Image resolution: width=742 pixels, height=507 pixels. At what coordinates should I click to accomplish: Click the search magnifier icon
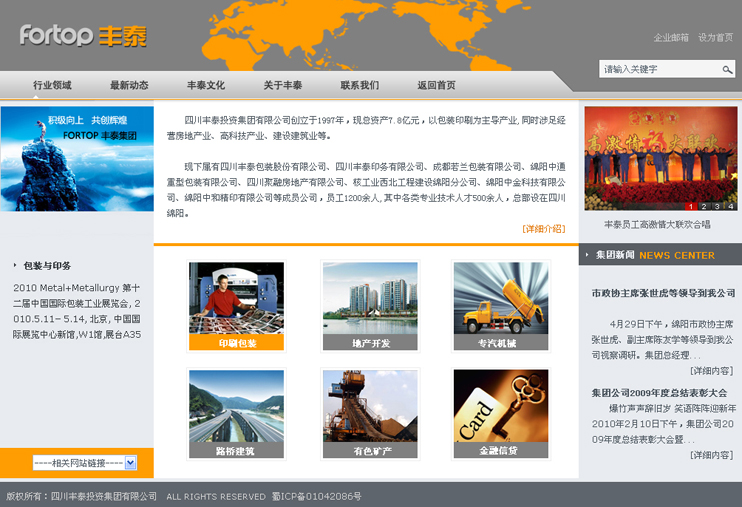coord(727,70)
